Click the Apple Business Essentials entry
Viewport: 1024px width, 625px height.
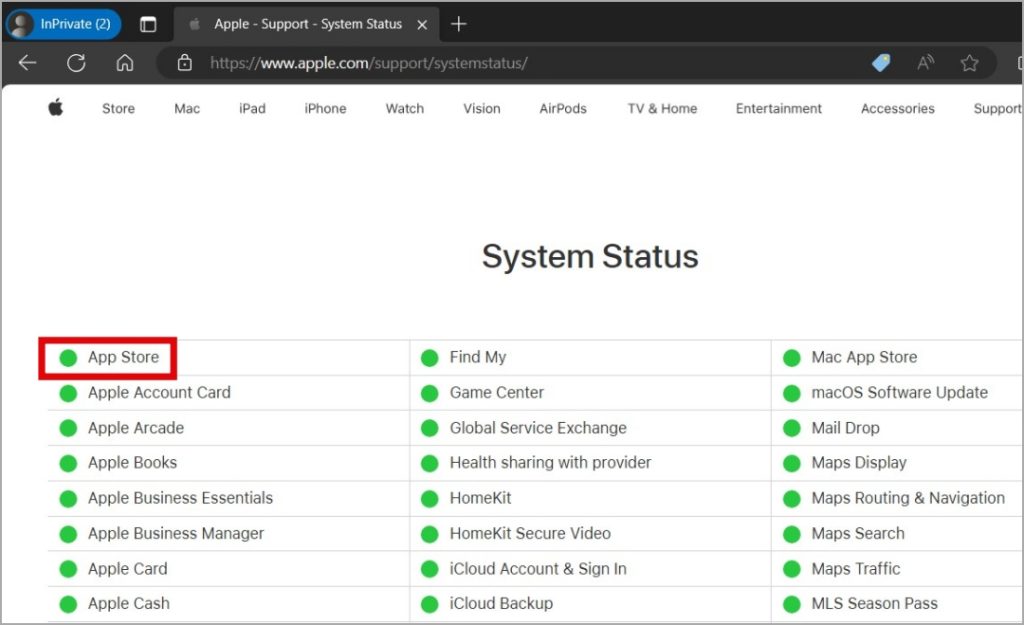click(180, 498)
